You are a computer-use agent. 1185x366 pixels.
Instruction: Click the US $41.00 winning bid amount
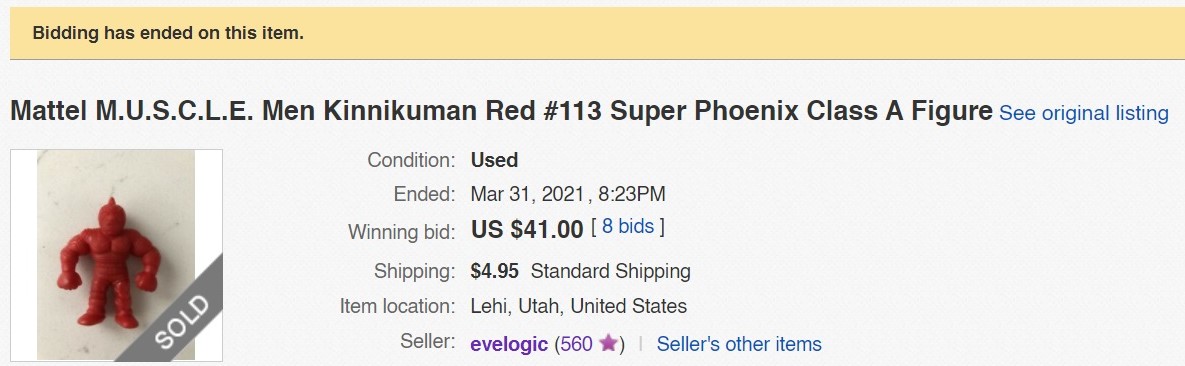coord(527,229)
